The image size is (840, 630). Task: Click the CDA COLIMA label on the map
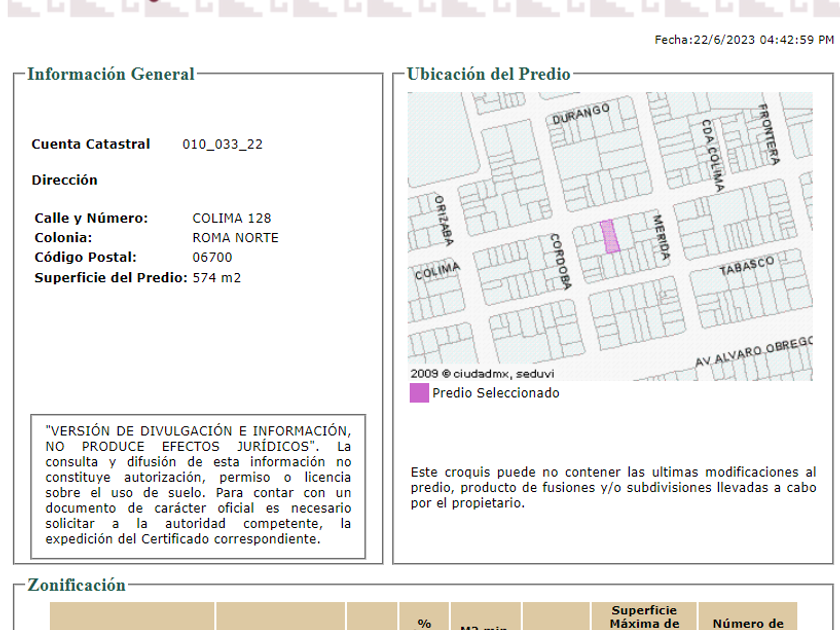coord(712,156)
